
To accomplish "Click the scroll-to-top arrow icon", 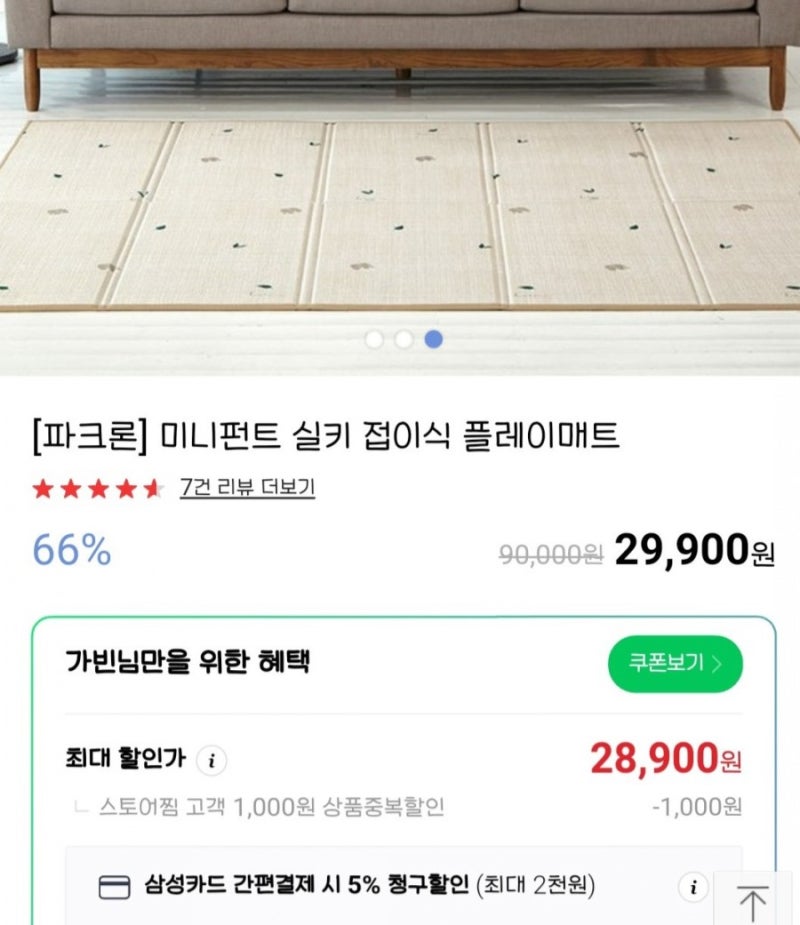I will [x=751, y=900].
